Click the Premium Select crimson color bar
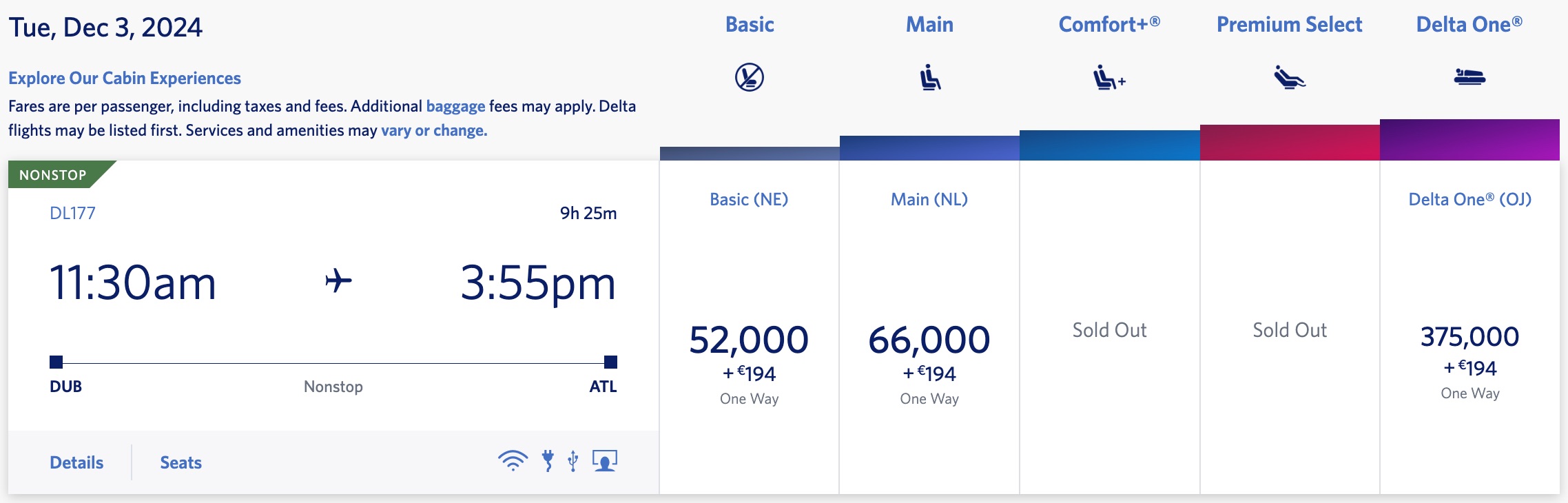 click(x=1290, y=143)
